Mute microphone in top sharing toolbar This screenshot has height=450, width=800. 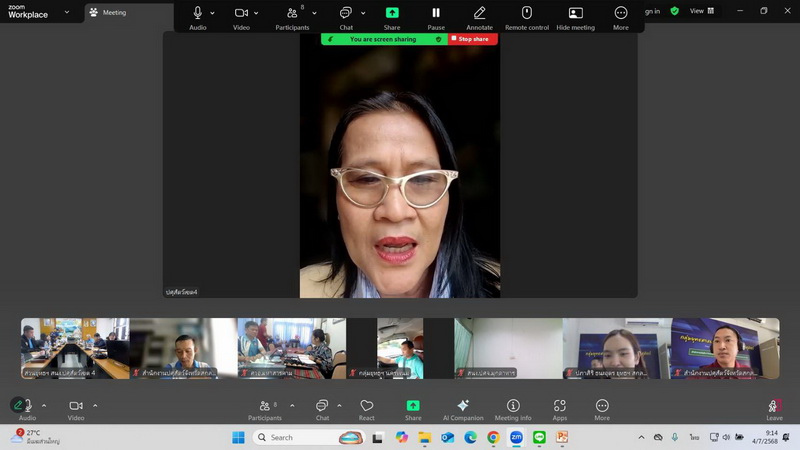tap(197, 13)
